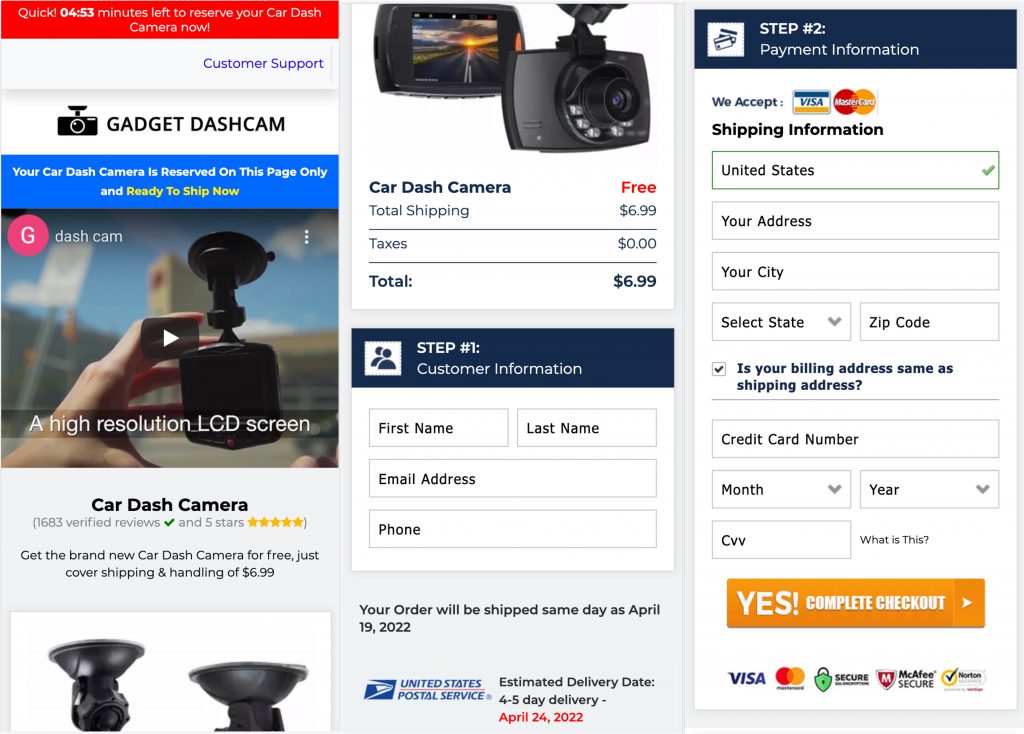The width and height of the screenshot is (1024, 734).
Task: Open the Select State dropdown
Action: [781, 322]
